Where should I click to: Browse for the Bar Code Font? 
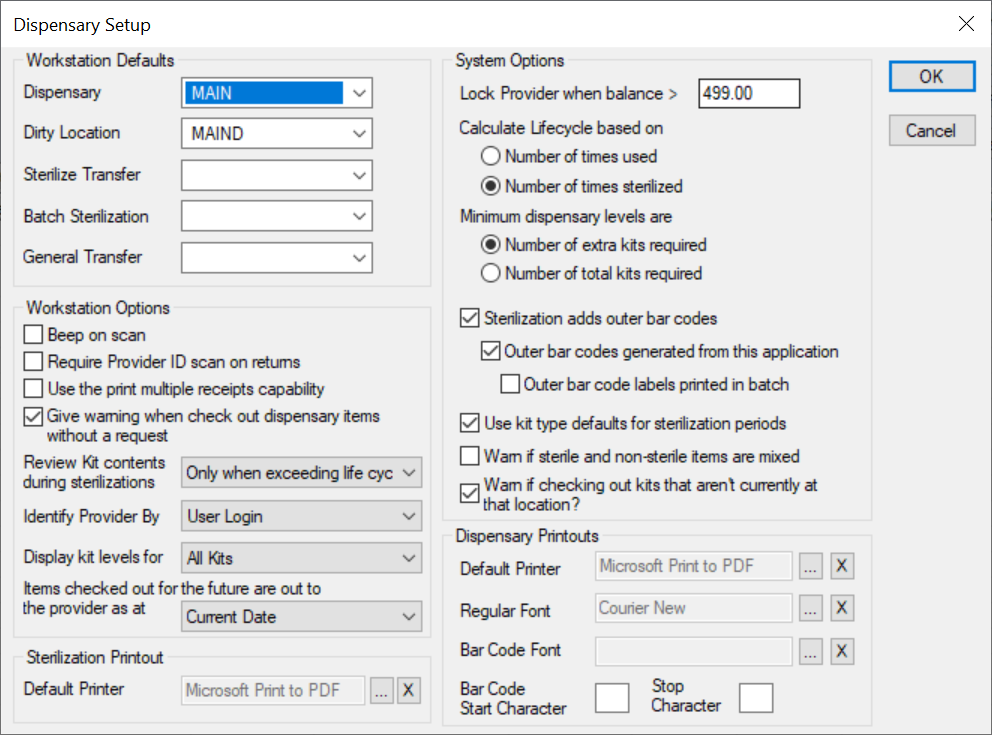coord(811,651)
